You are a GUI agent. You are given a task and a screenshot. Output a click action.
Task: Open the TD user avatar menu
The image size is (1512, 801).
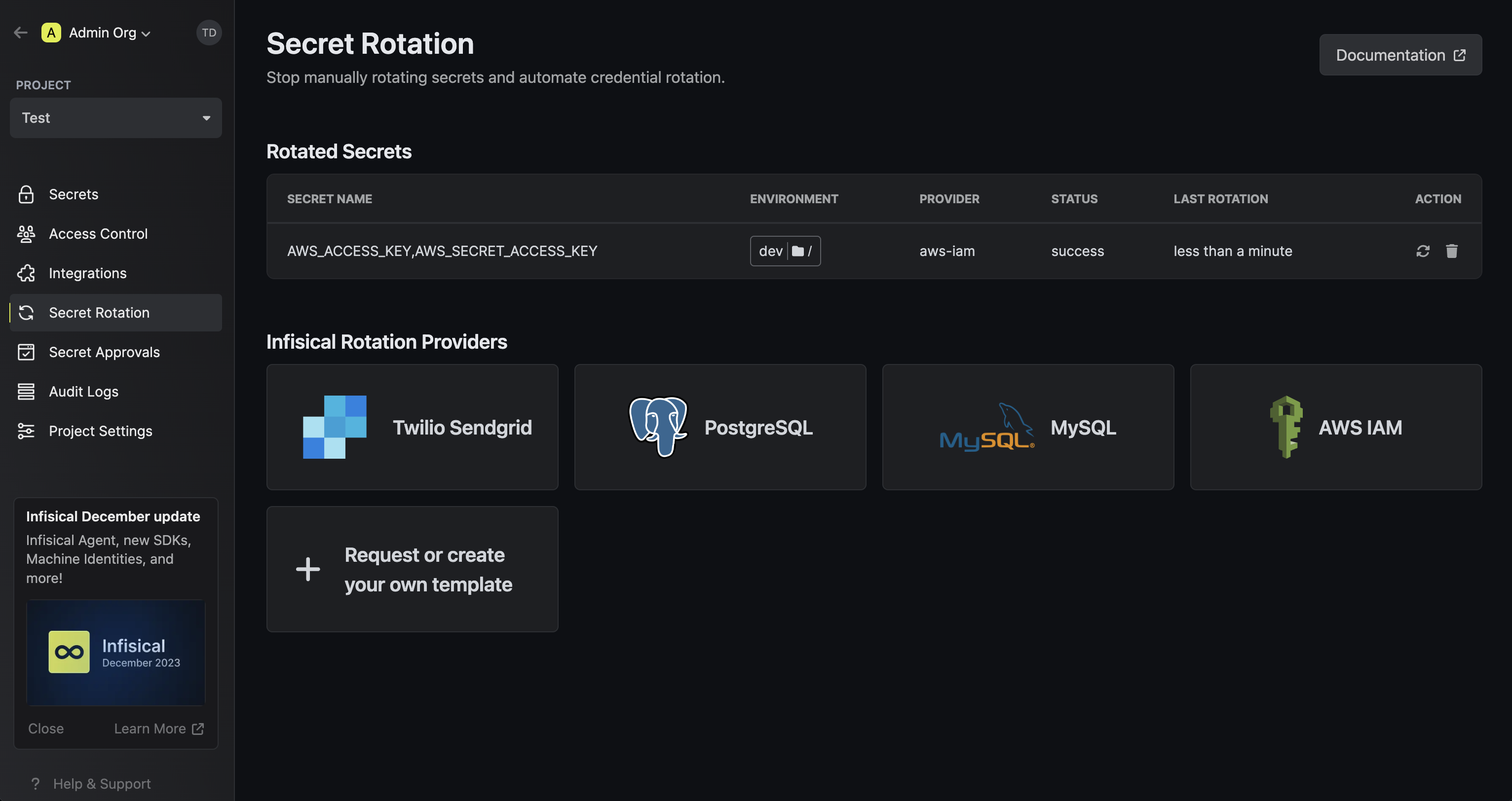tap(209, 33)
